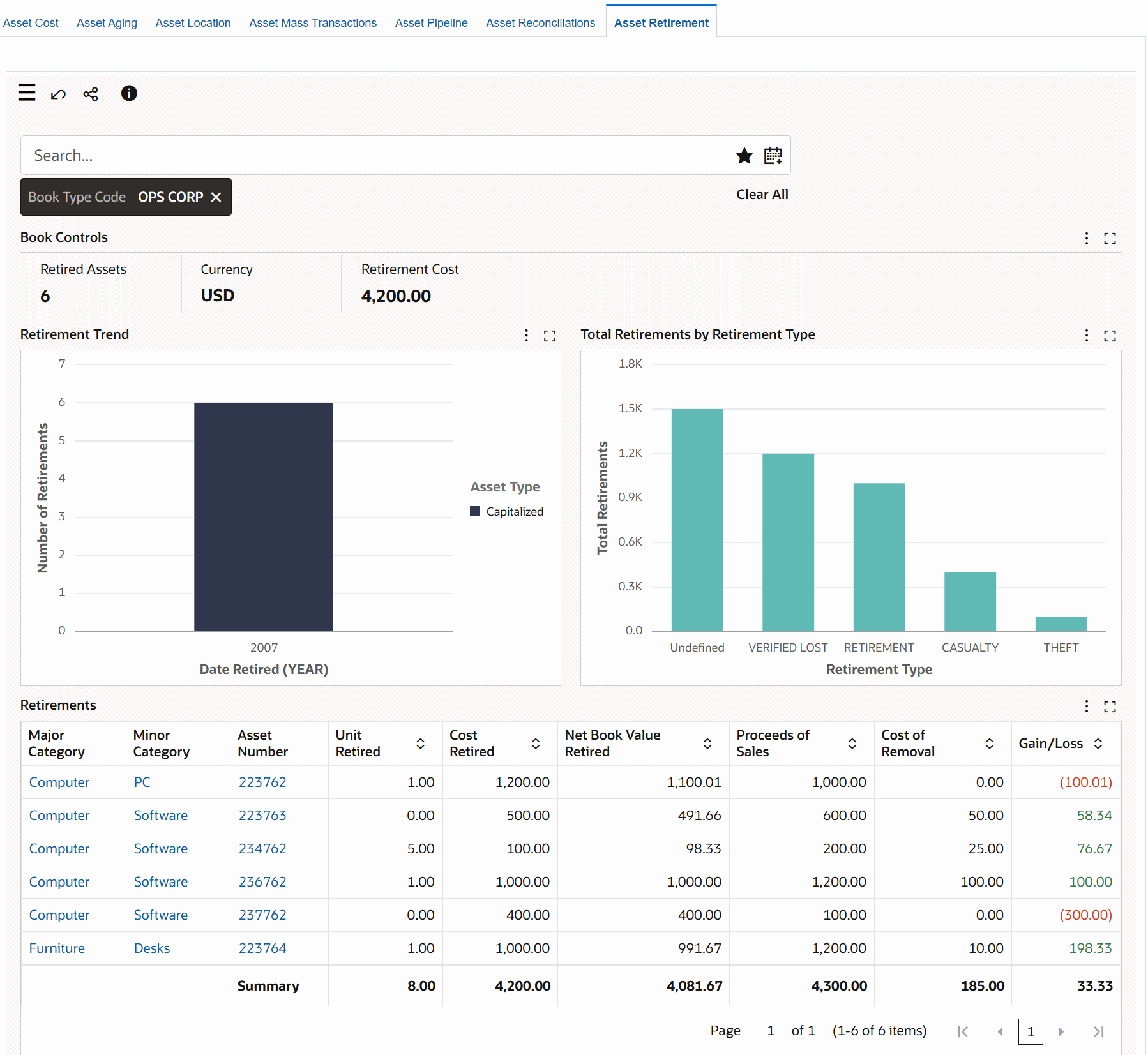Open asset number 234762 link
Screen dimensions: 1148x1055
[262, 849]
